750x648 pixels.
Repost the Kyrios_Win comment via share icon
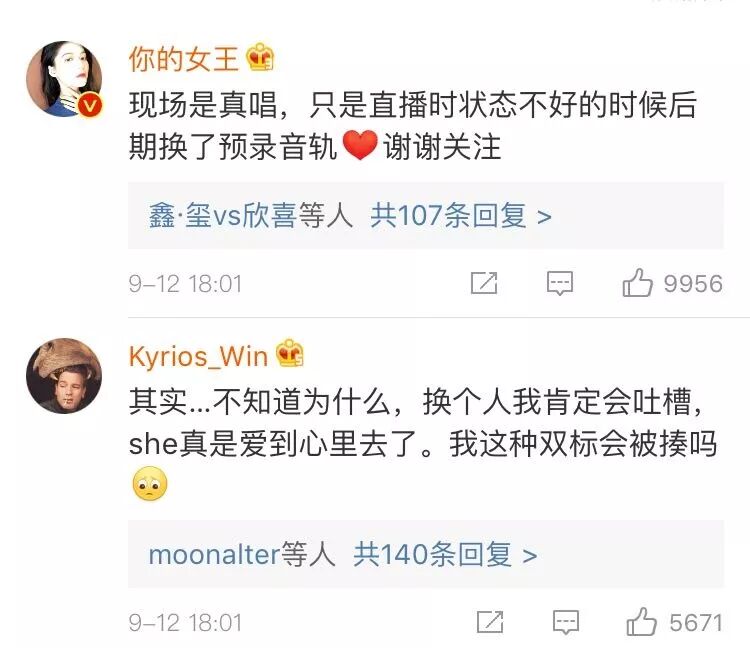[x=490, y=622]
